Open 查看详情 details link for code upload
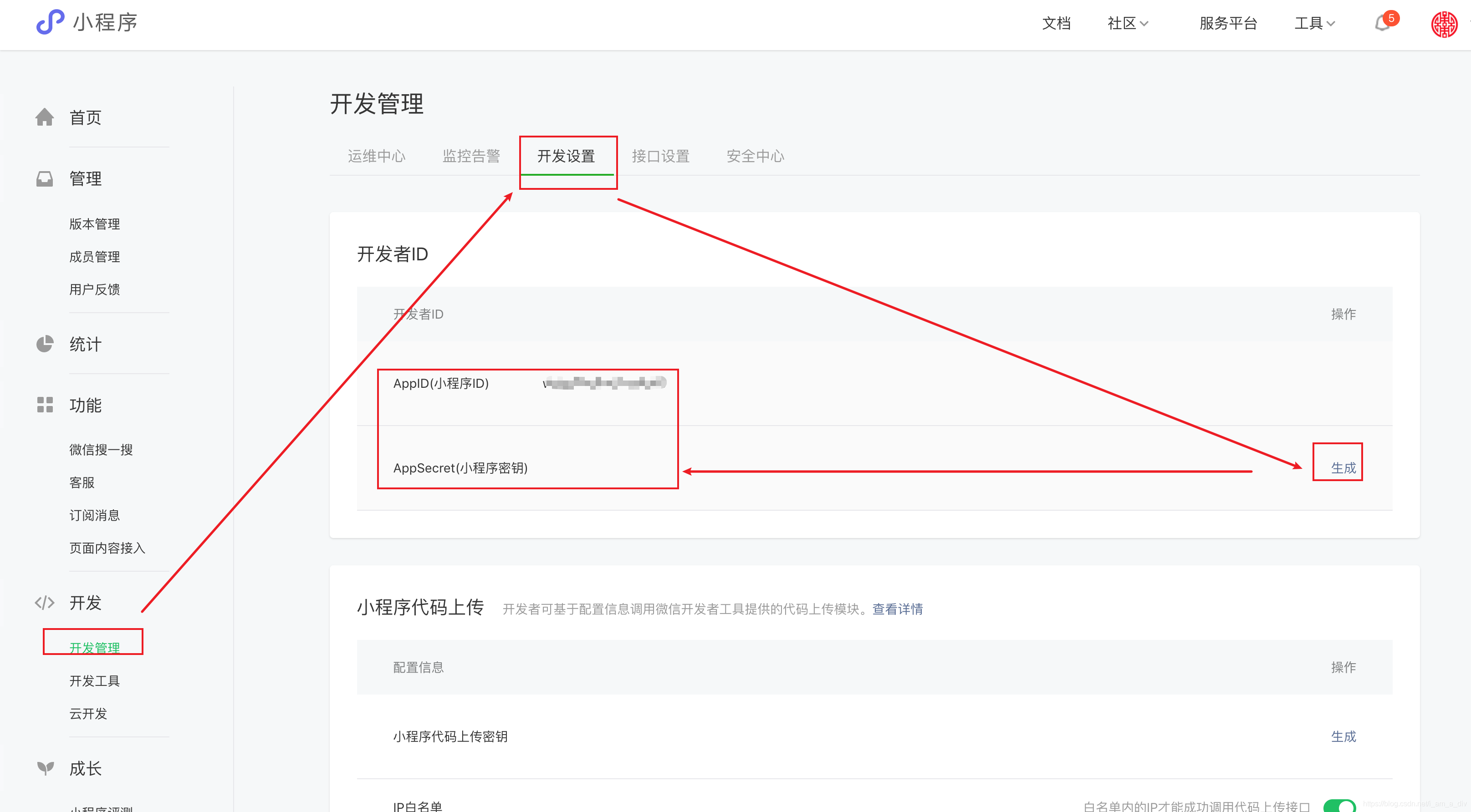 click(898, 609)
